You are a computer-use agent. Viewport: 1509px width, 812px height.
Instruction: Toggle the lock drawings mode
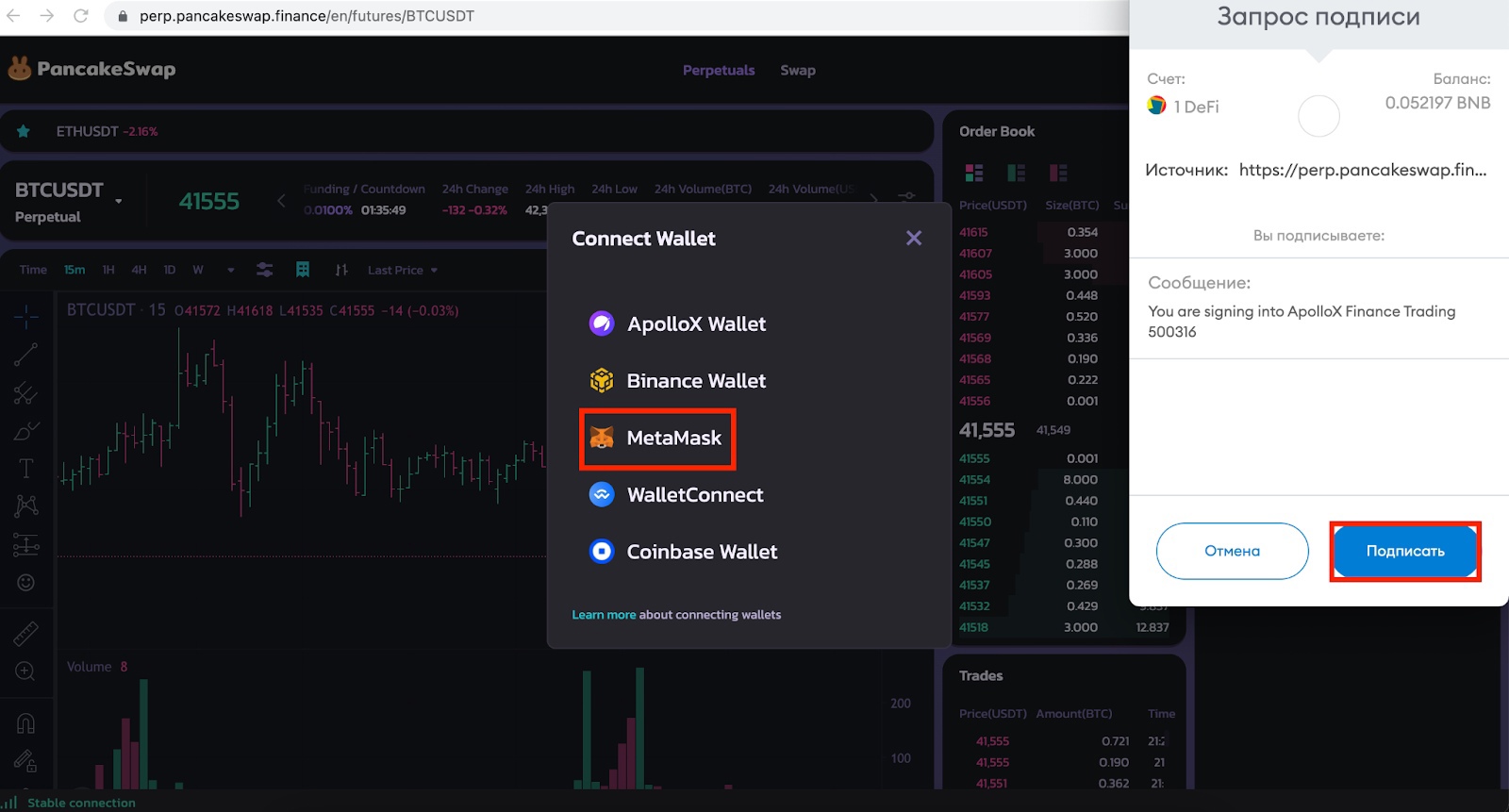click(25, 761)
